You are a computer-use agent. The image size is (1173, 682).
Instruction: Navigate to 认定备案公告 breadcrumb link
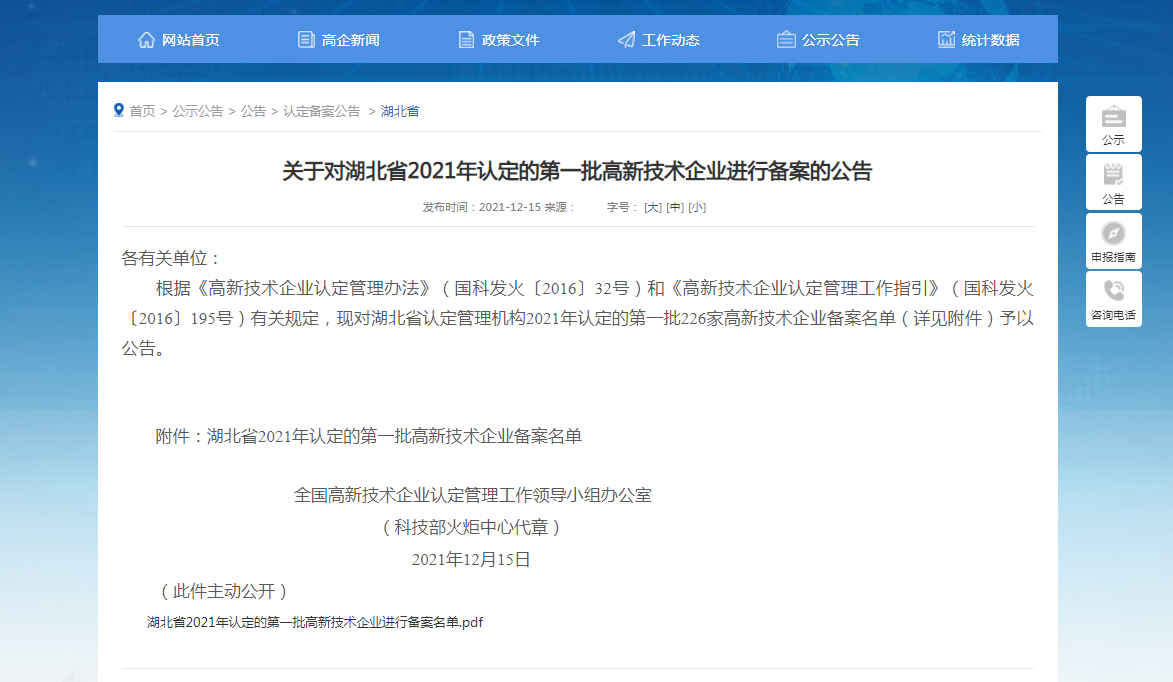pyautogui.click(x=321, y=111)
